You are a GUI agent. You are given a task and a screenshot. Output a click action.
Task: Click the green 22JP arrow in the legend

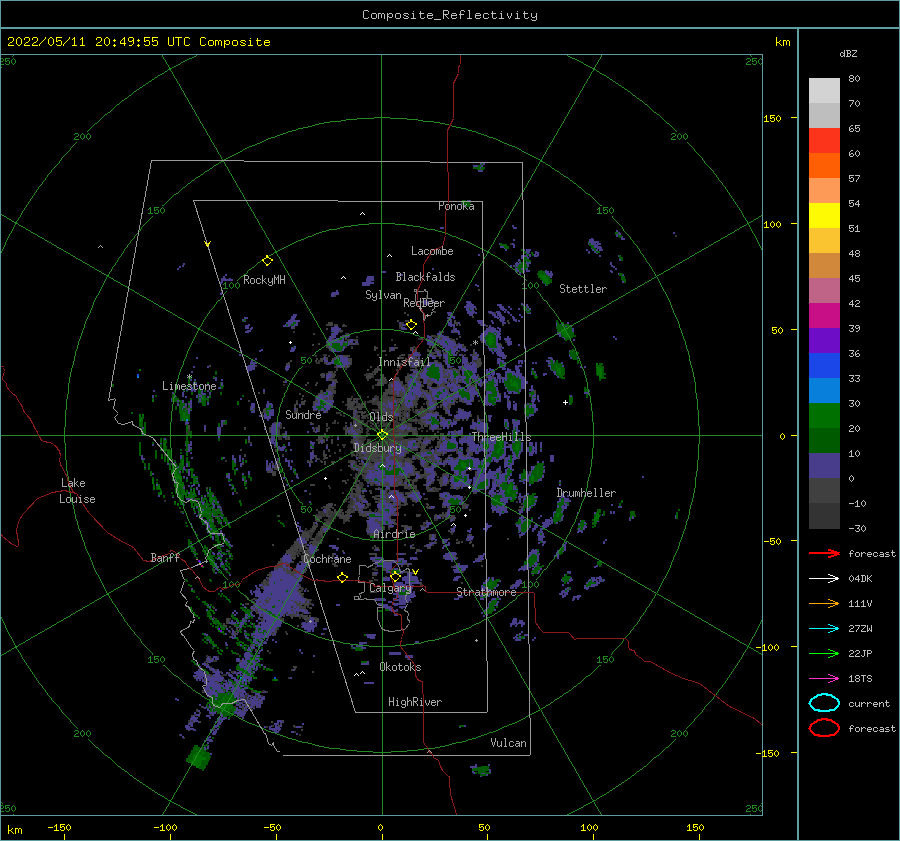tap(824, 653)
